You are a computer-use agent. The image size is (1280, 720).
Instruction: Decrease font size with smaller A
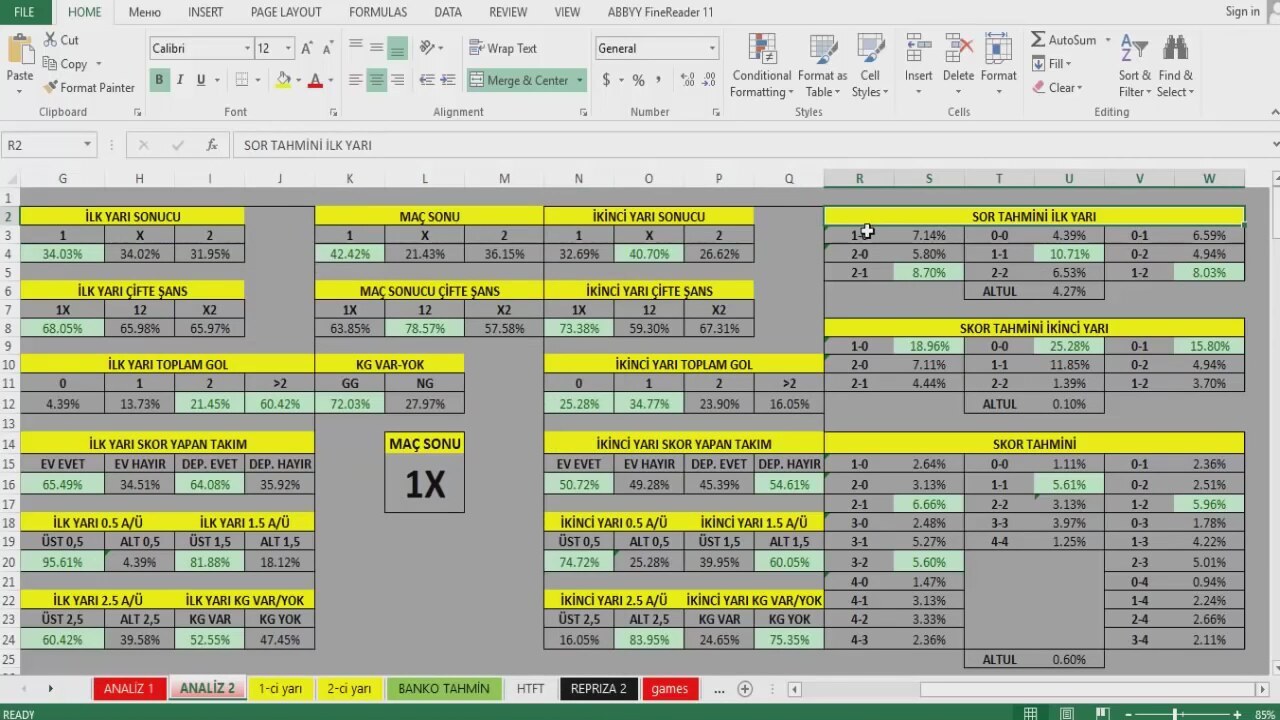coord(328,48)
